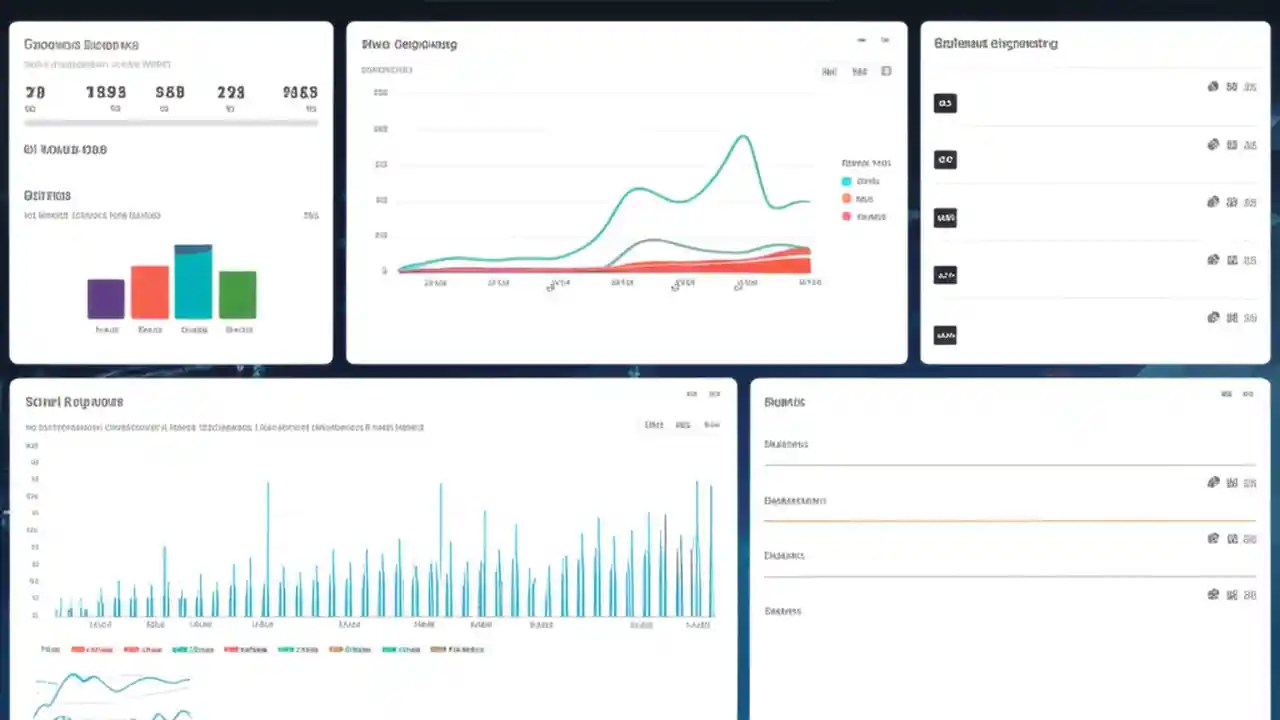Click the orange progress bar in the bottom-right row

(x=1010, y=519)
